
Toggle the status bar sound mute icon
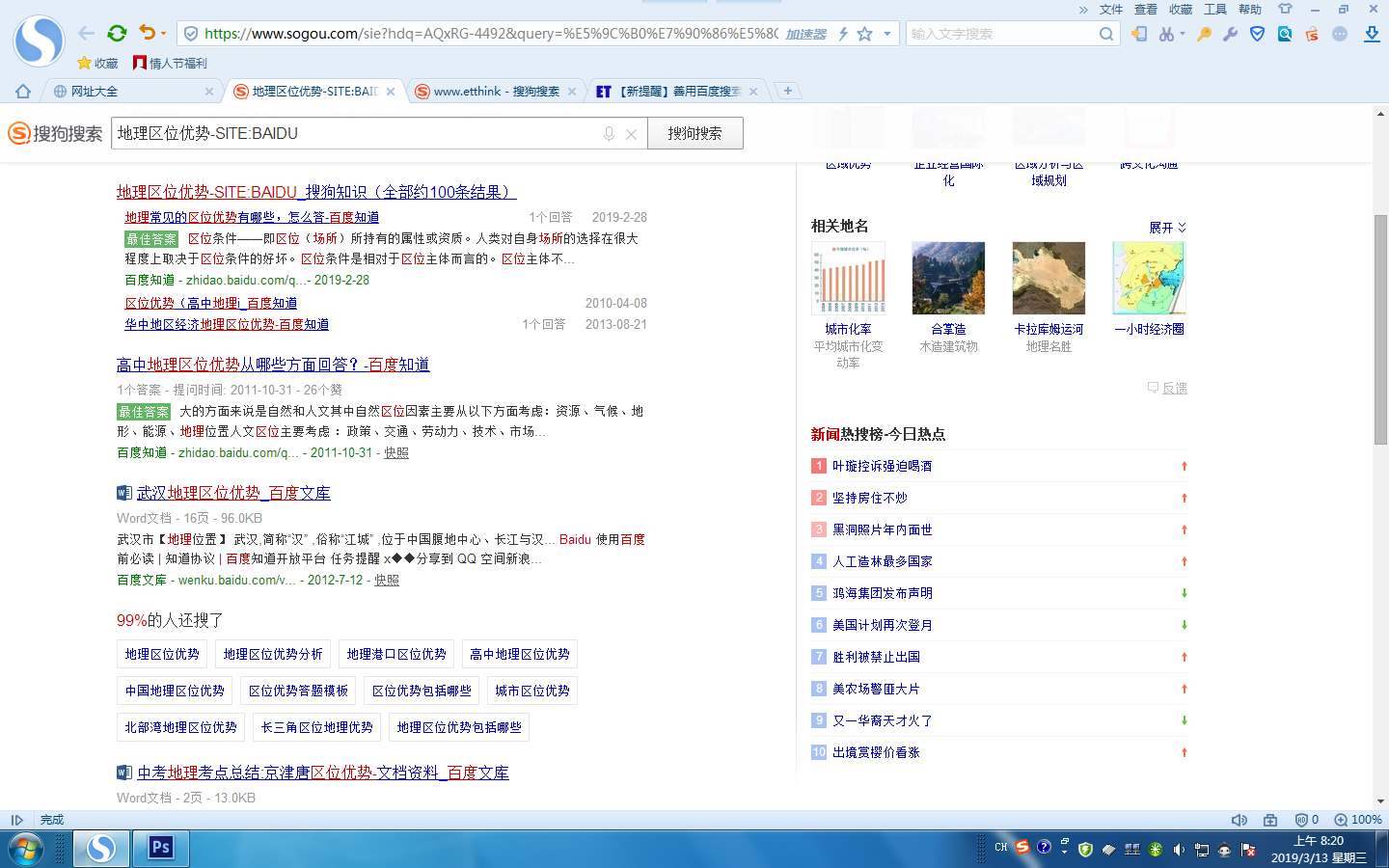coord(1239,820)
